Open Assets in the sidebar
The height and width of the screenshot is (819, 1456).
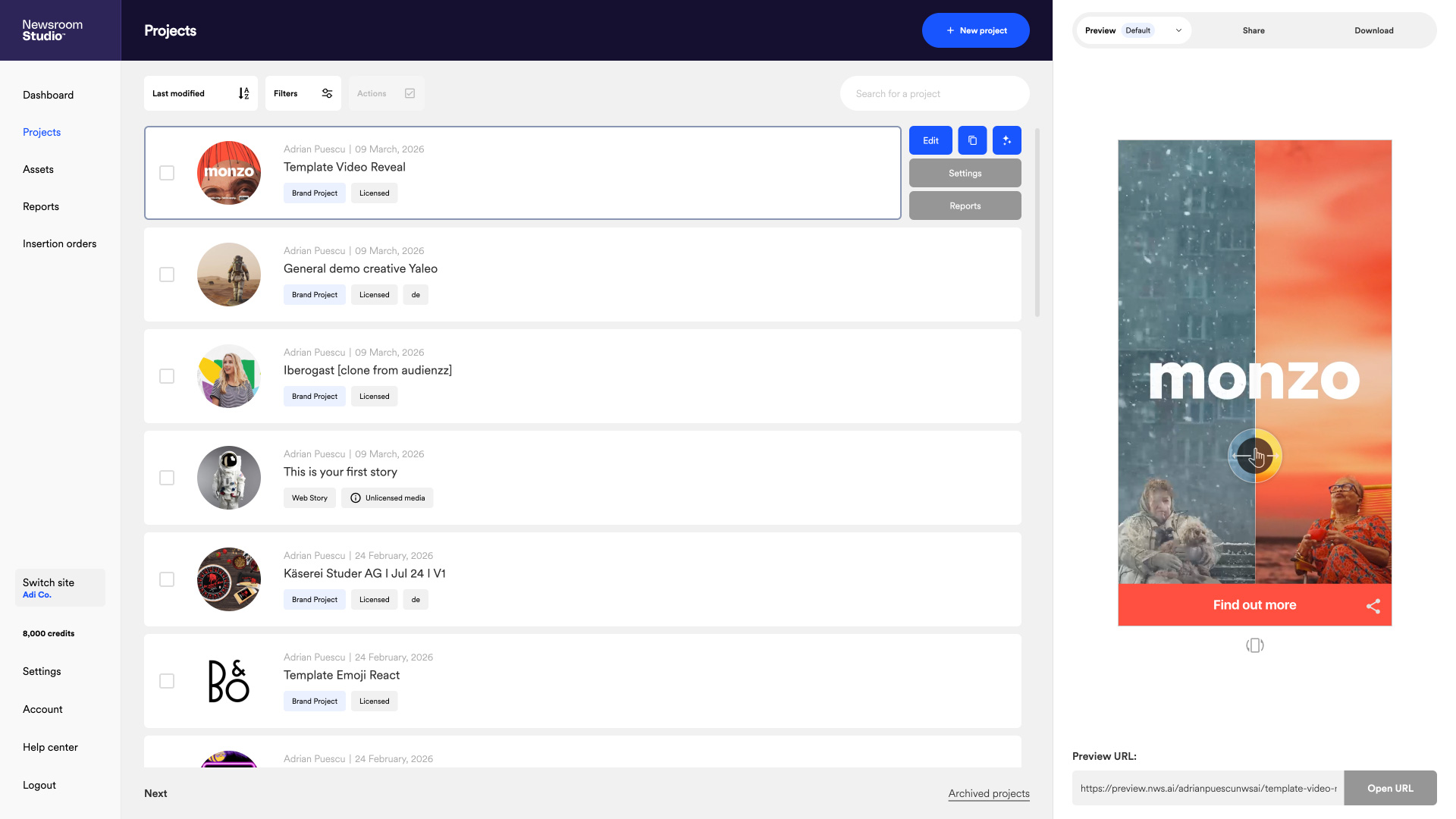click(x=38, y=169)
